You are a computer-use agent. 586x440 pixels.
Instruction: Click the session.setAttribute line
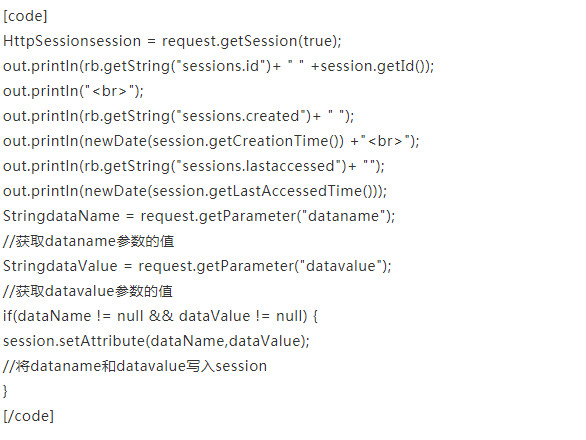tap(157, 342)
